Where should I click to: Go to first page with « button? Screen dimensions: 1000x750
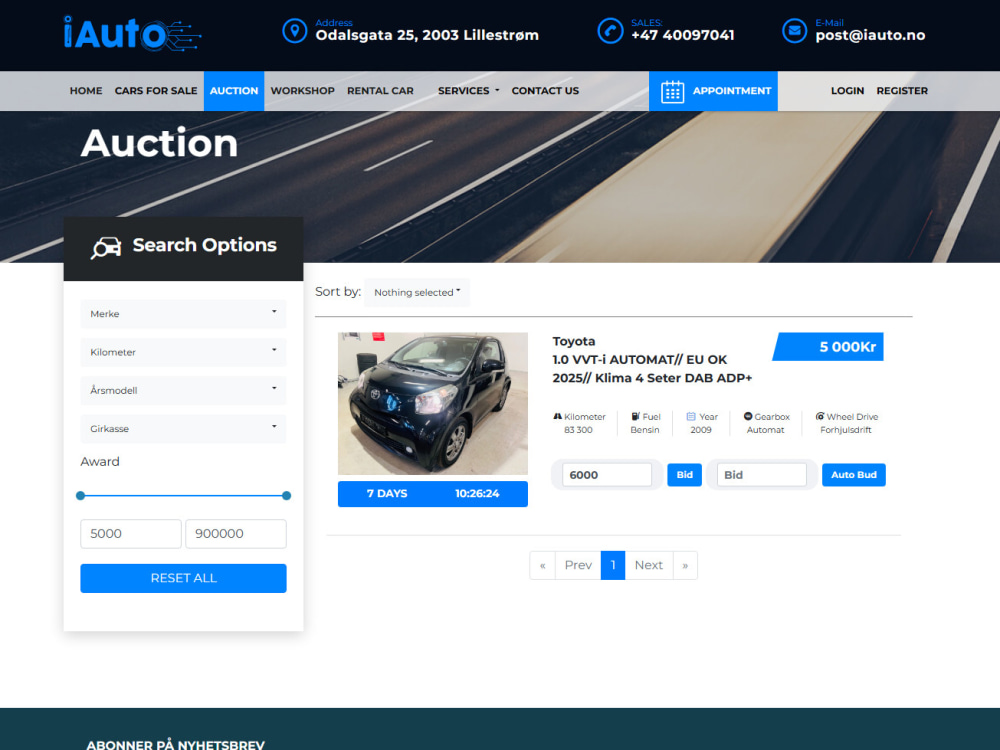[543, 565]
